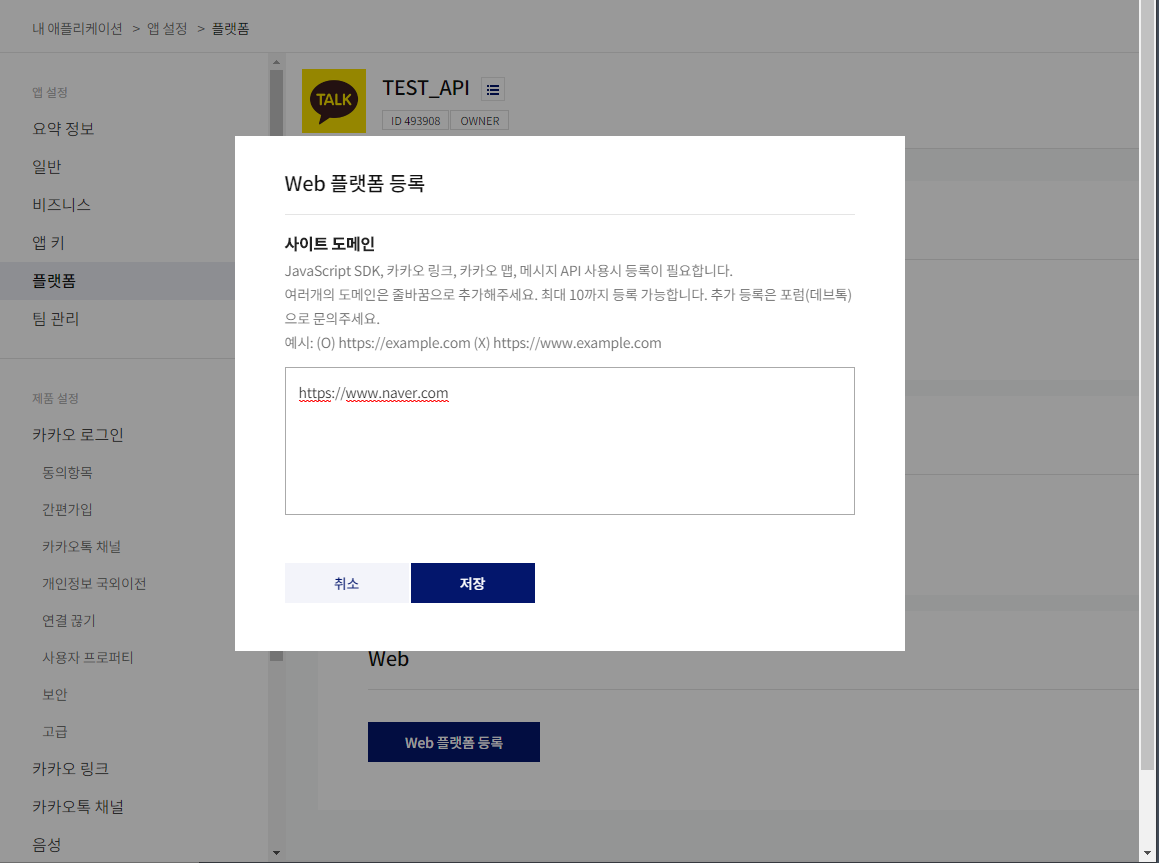1159x863 pixels.
Task: Click the TEST_API app title
Action: (x=426, y=88)
